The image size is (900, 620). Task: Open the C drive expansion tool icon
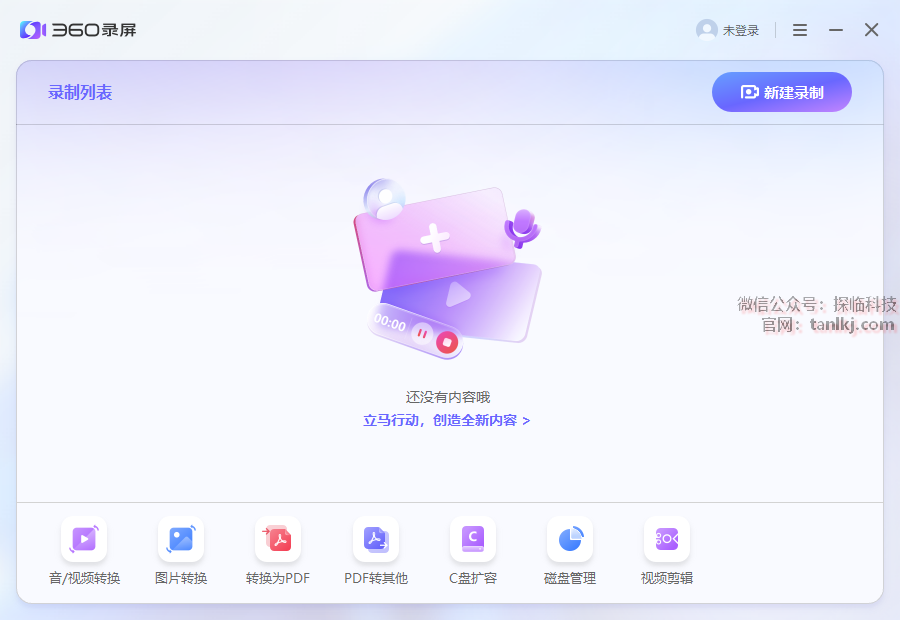pos(473,539)
